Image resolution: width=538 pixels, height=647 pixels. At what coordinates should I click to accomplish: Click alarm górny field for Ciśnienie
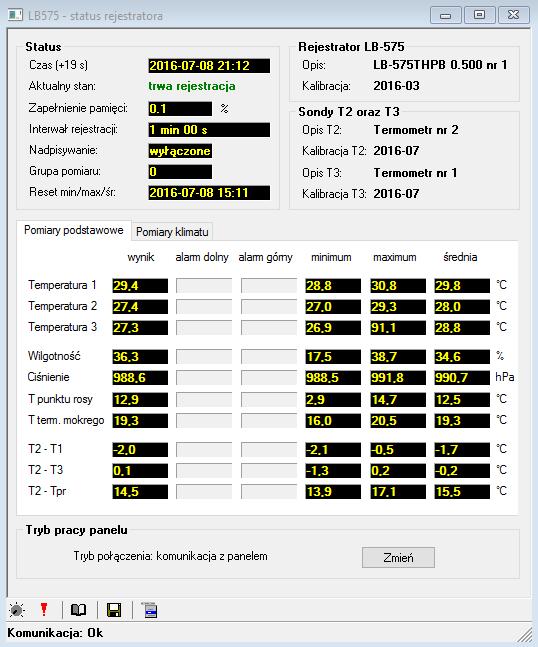point(269,378)
